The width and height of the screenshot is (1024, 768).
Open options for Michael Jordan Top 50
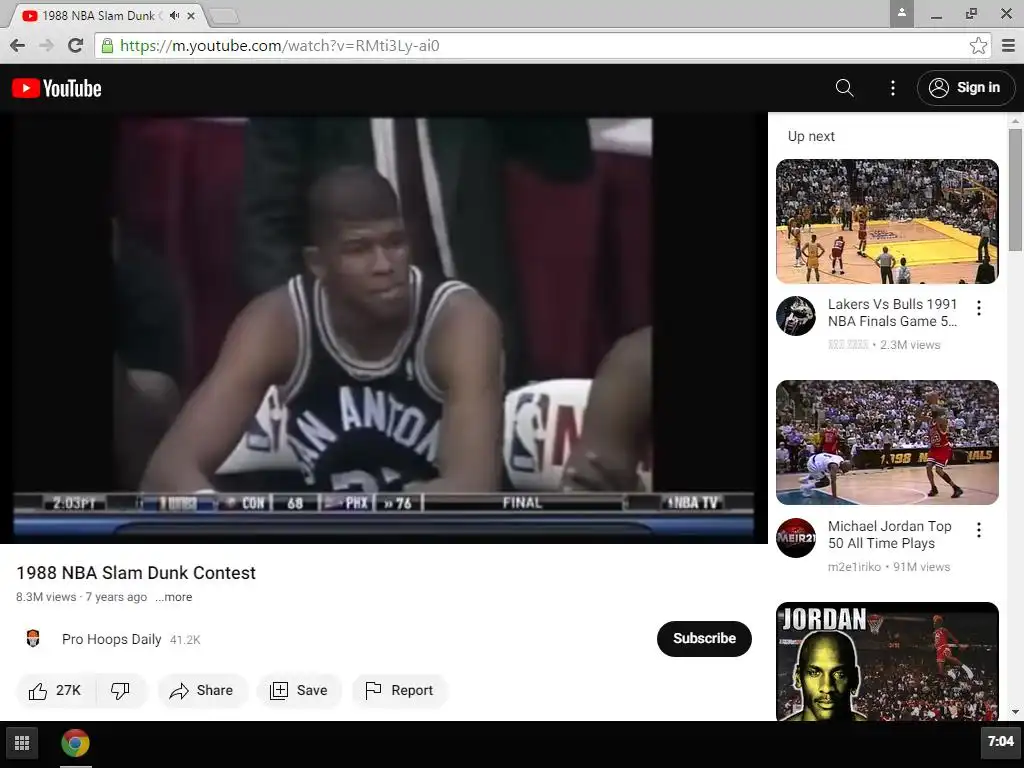(978, 530)
